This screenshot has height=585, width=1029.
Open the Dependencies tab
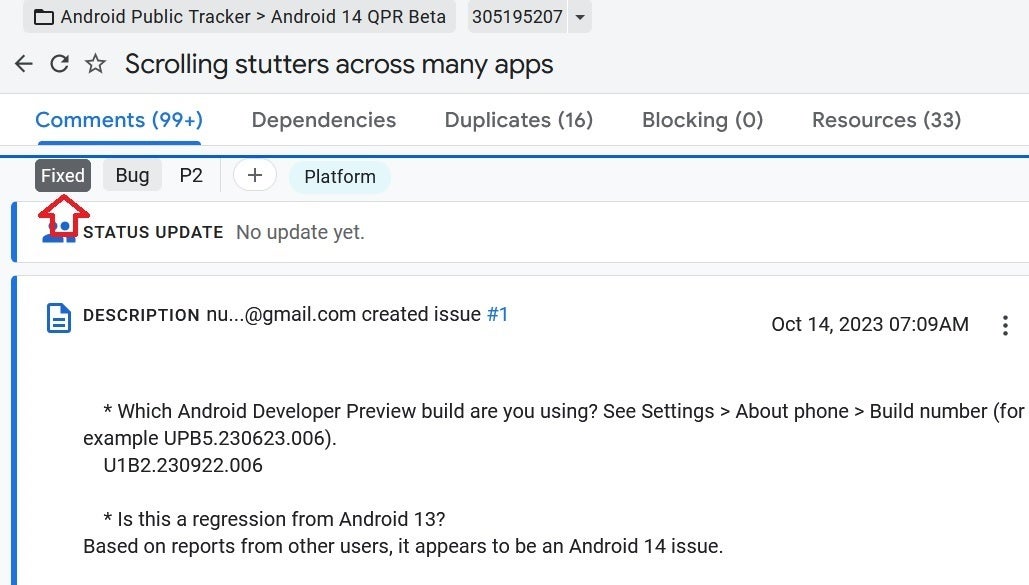tap(324, 120)
